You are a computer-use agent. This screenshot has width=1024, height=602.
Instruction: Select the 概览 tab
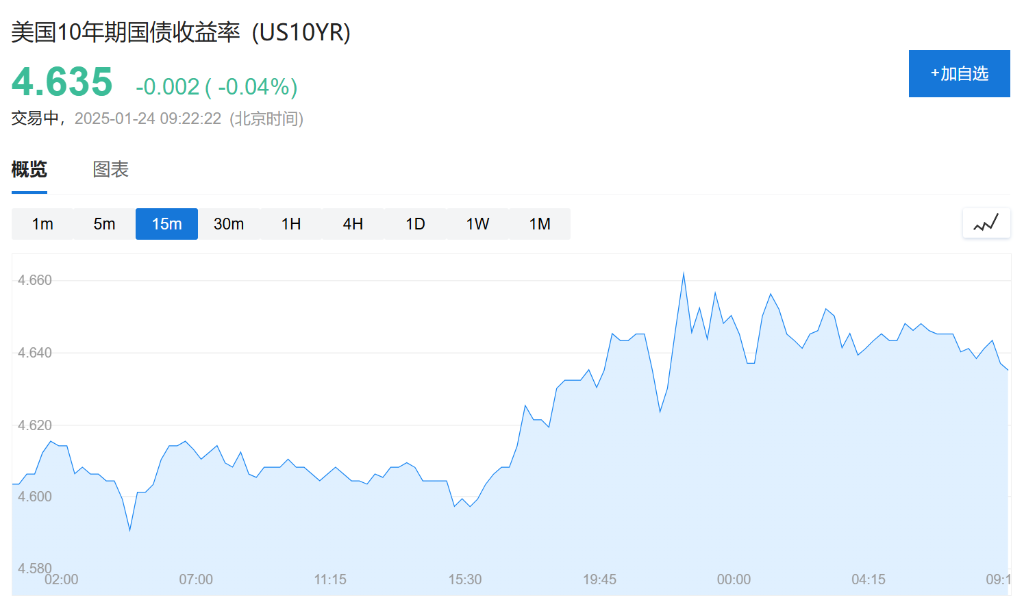point(29,170)
